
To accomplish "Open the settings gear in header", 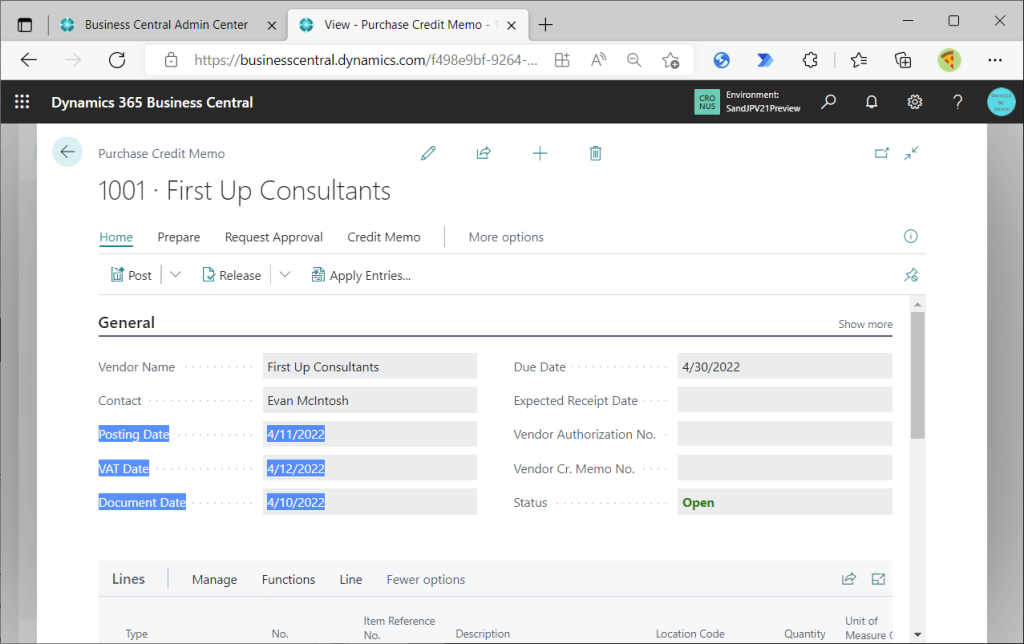I will pyautogui.click(x=914, y=102).
